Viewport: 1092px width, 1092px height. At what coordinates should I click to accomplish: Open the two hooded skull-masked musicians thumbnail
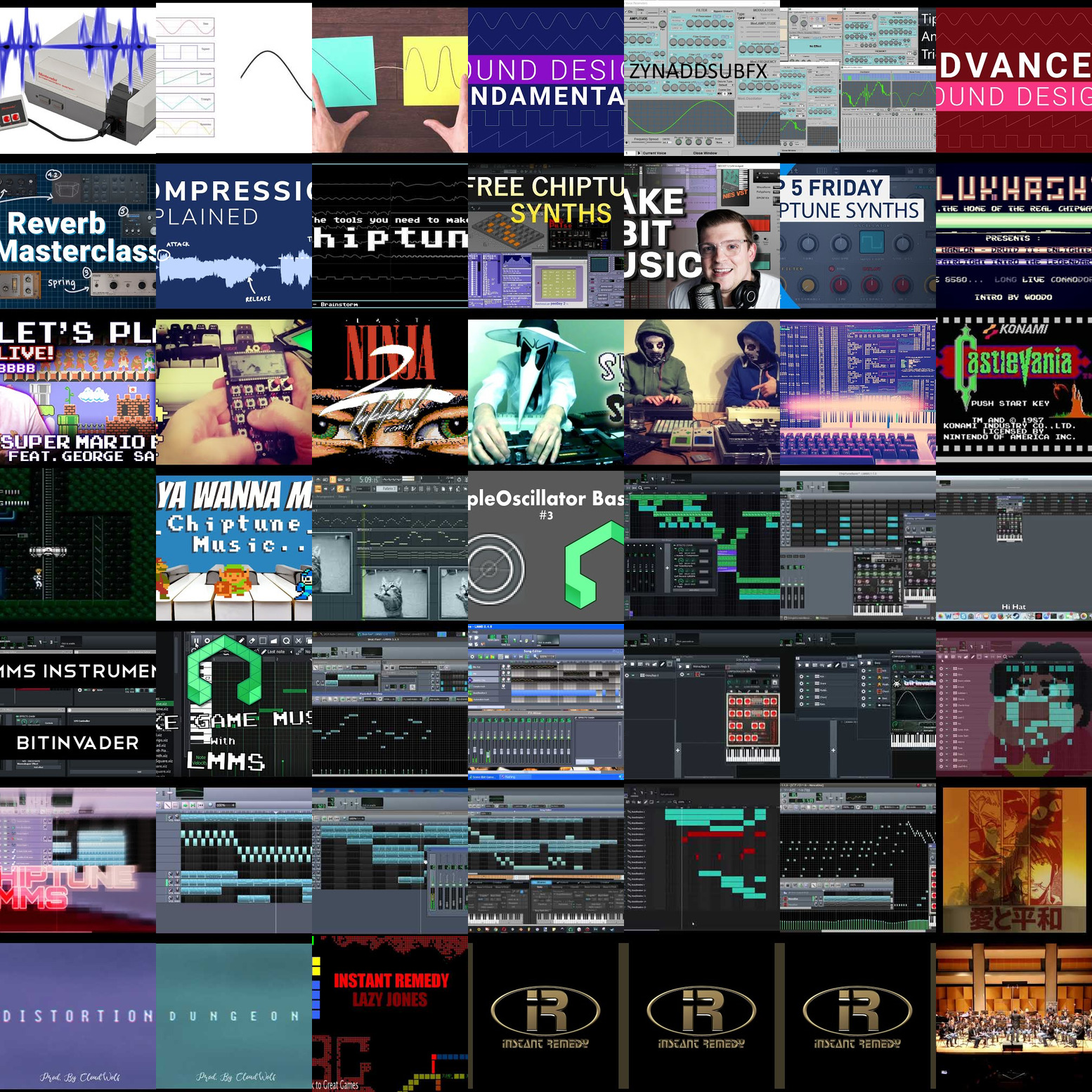(702, 393)
